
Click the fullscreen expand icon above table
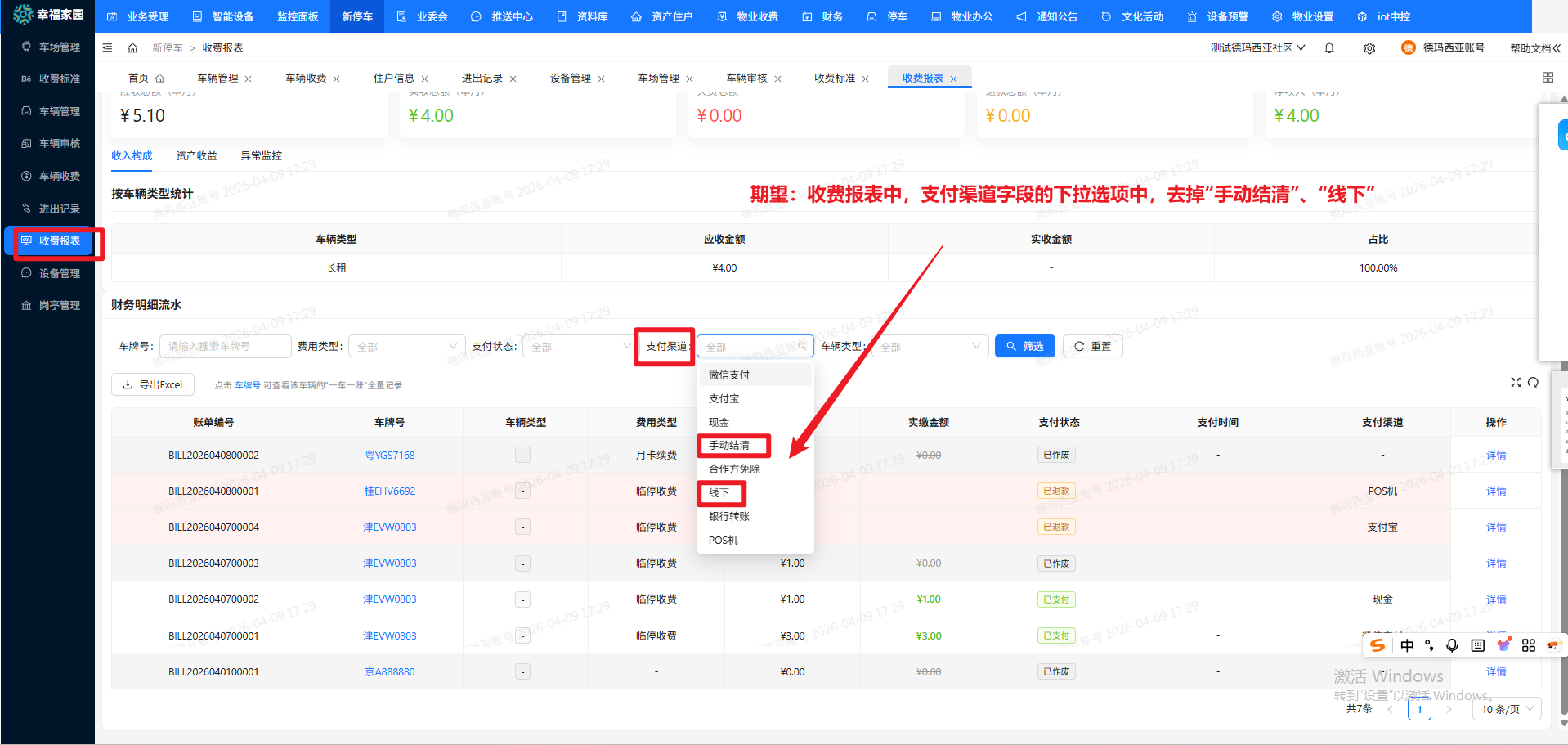coord(1516,383)
